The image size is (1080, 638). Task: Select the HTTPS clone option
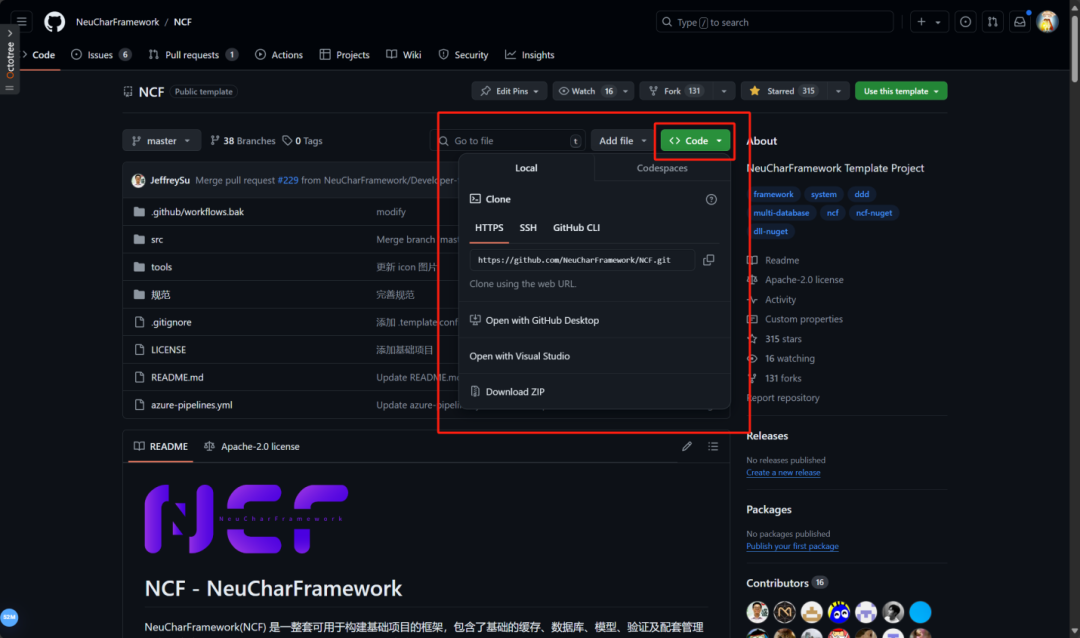click(489, 228)
